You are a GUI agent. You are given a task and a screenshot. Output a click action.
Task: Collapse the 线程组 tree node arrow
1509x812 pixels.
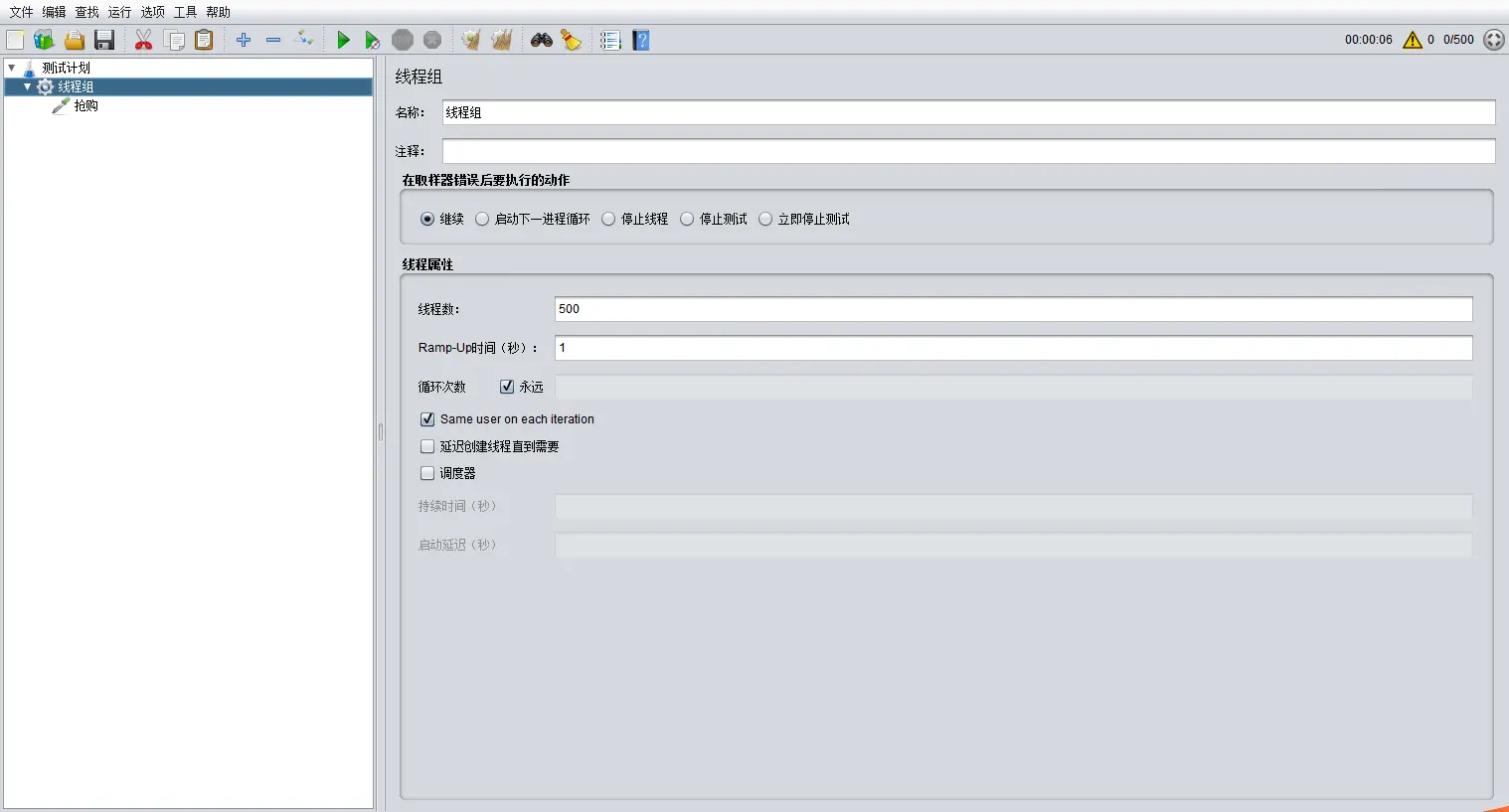click(27, 86)
